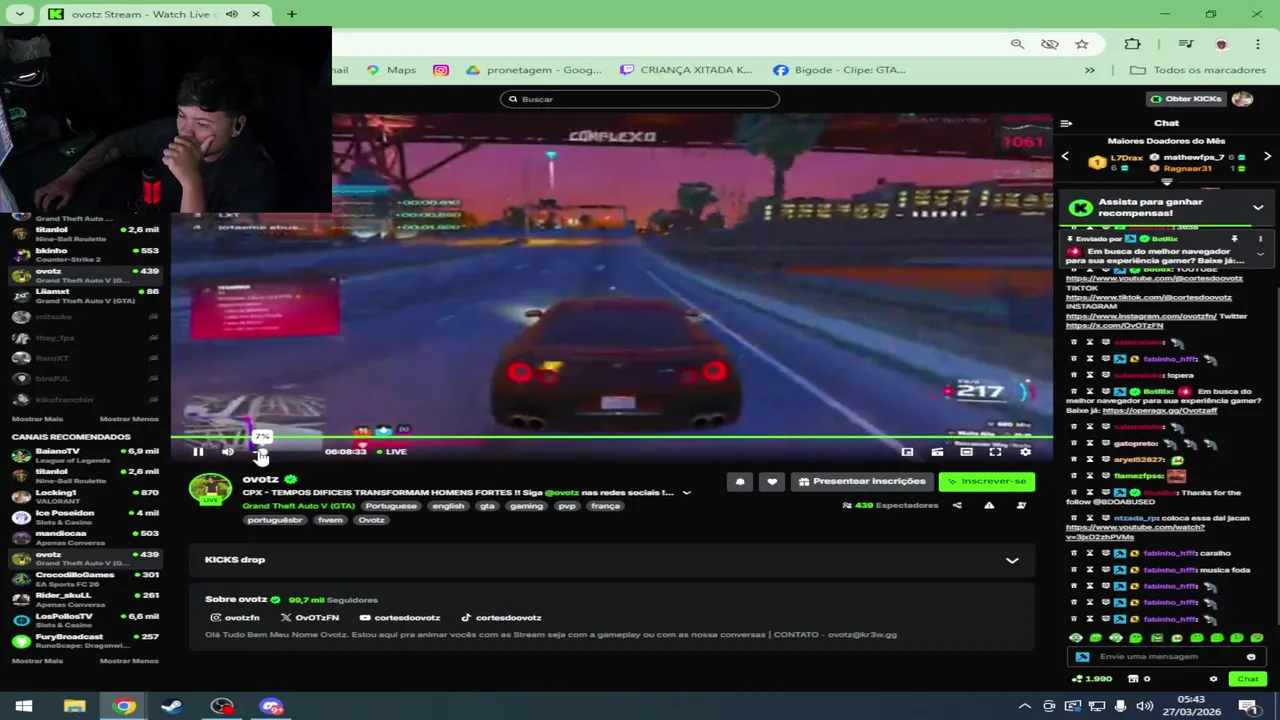Viewport: 1280px width, 720px height.
Task: Expand the KICKS drop section
Action: click(x=1012, y=560)
